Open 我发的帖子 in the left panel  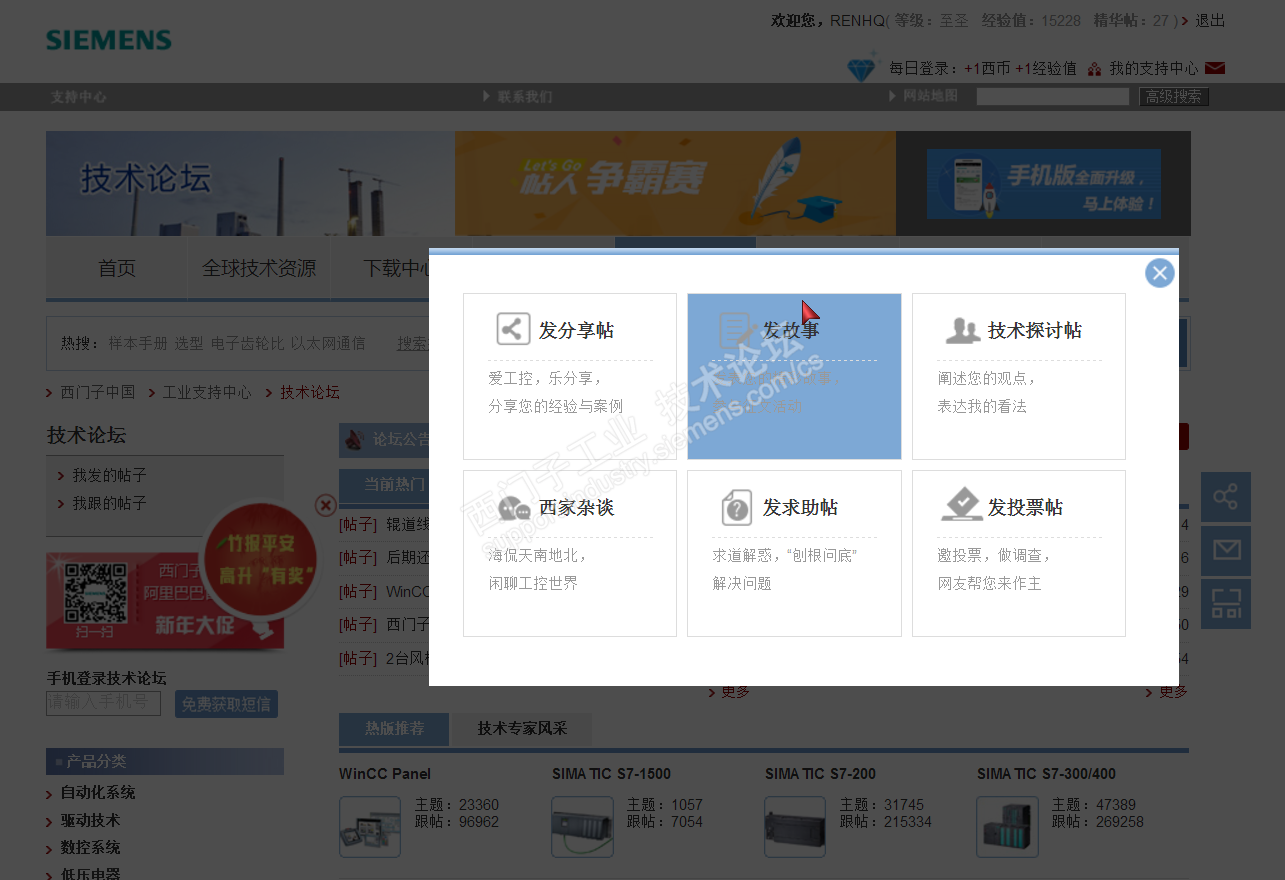pos(109,475)
